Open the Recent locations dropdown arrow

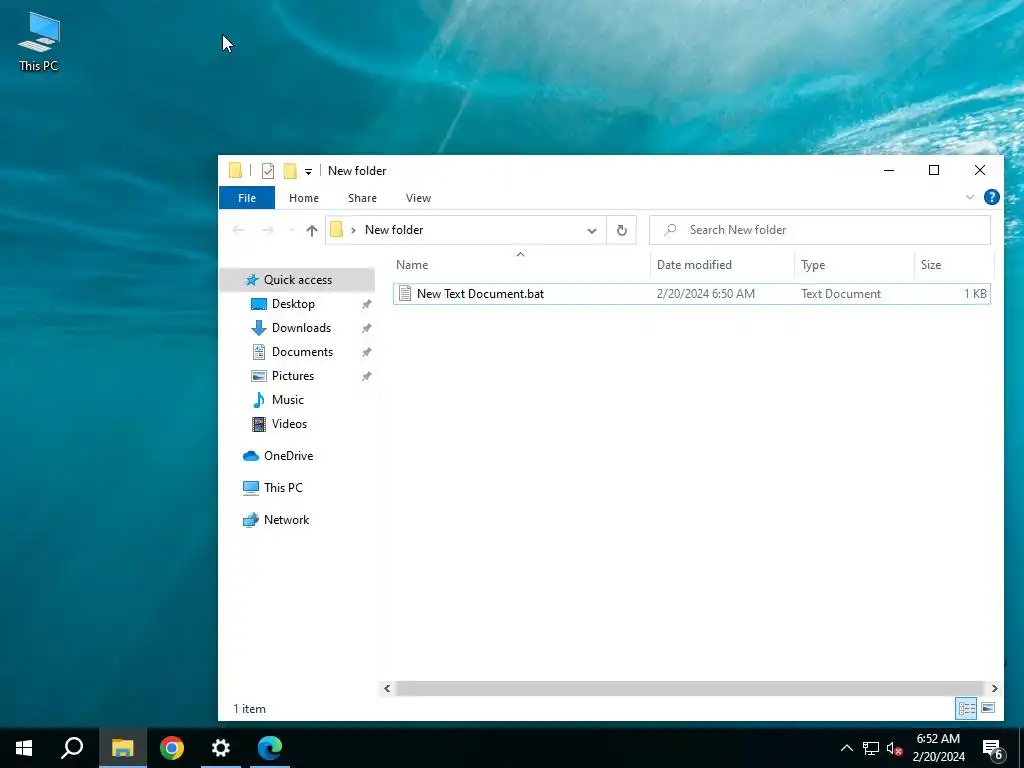tap(291, 230)
